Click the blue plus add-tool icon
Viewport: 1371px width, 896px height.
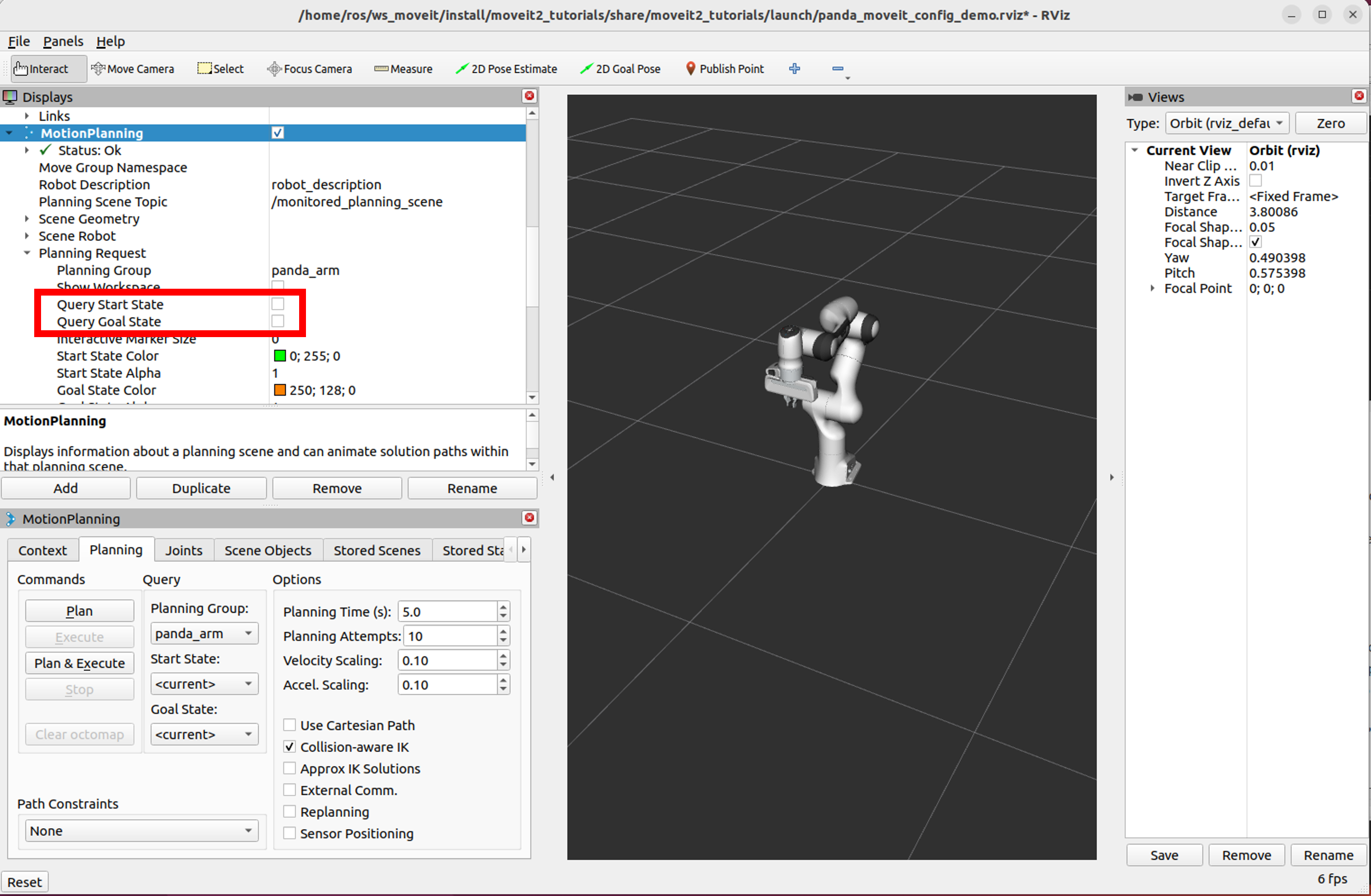click(794, 69)
